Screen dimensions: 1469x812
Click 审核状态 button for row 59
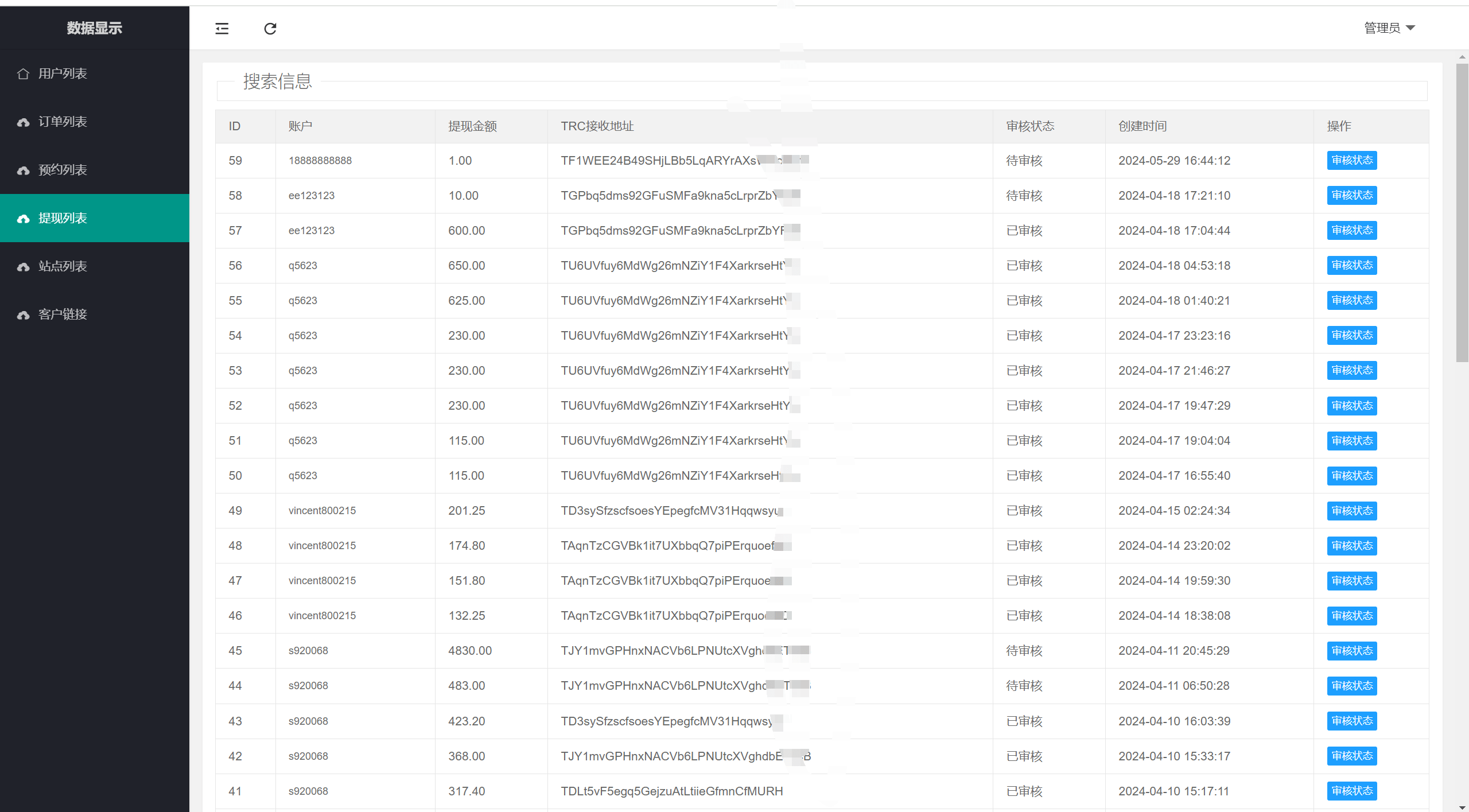[1352, 160]
